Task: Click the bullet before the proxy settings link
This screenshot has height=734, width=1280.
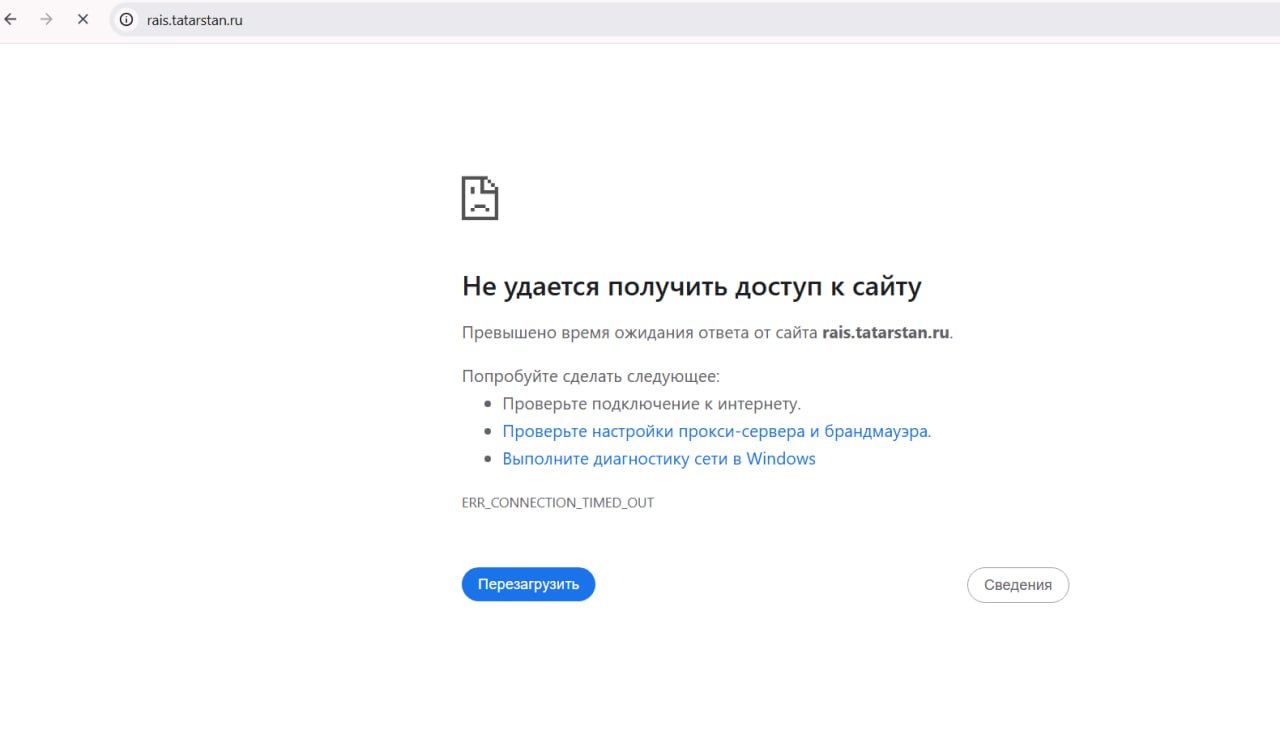Action: coord(489,432)
